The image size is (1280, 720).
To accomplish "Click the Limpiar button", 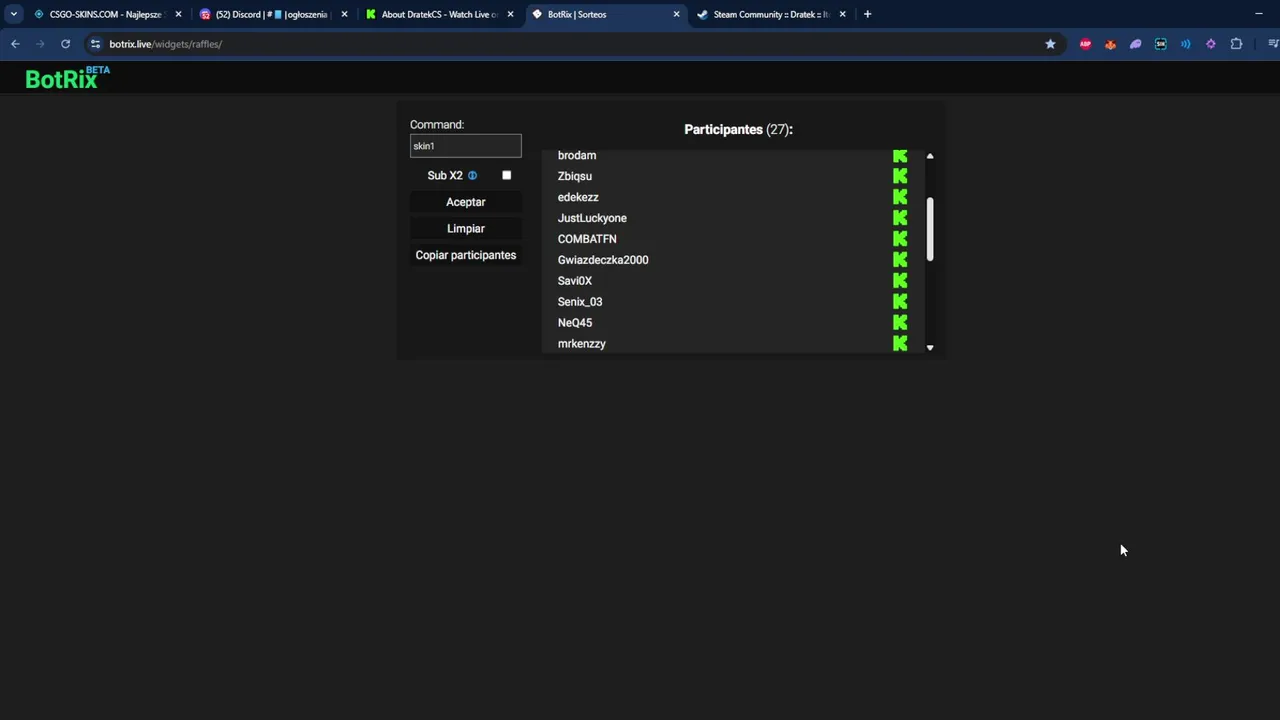I will (x=466, y=228).
